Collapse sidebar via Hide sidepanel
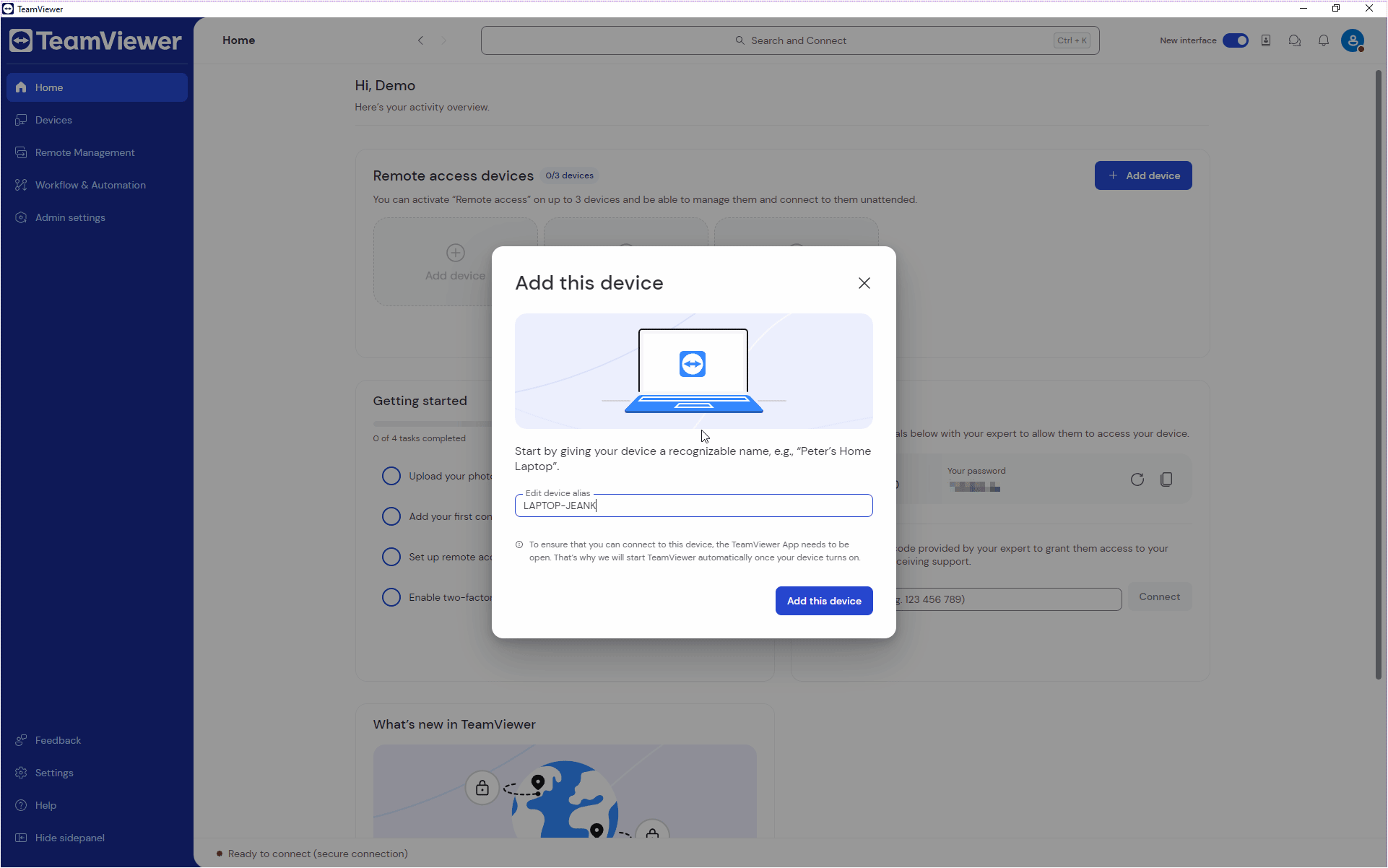 pos(69,838)
